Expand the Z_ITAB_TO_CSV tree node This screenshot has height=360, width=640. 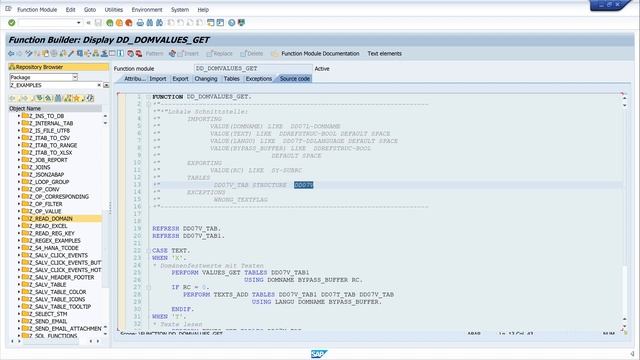pos(19,138)
